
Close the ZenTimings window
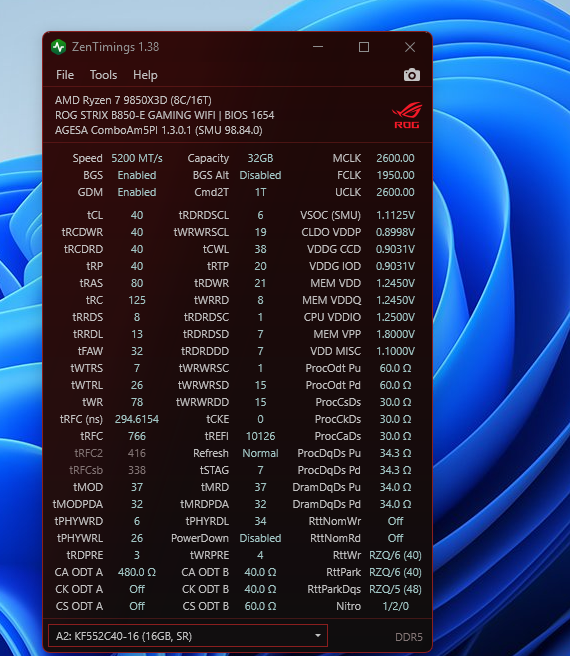[x=410, y=47]
